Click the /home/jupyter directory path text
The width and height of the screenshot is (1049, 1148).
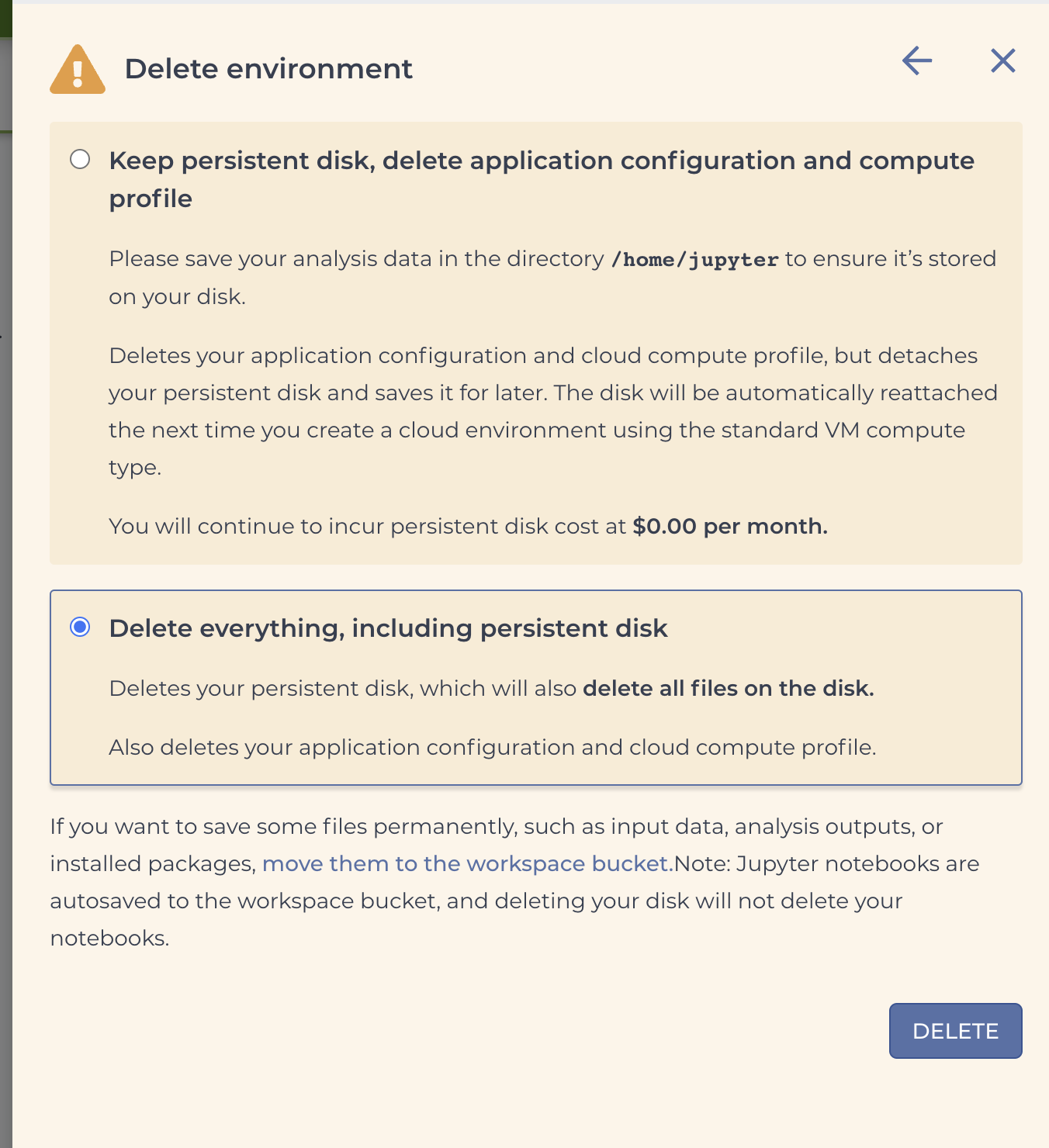point(695,259)
